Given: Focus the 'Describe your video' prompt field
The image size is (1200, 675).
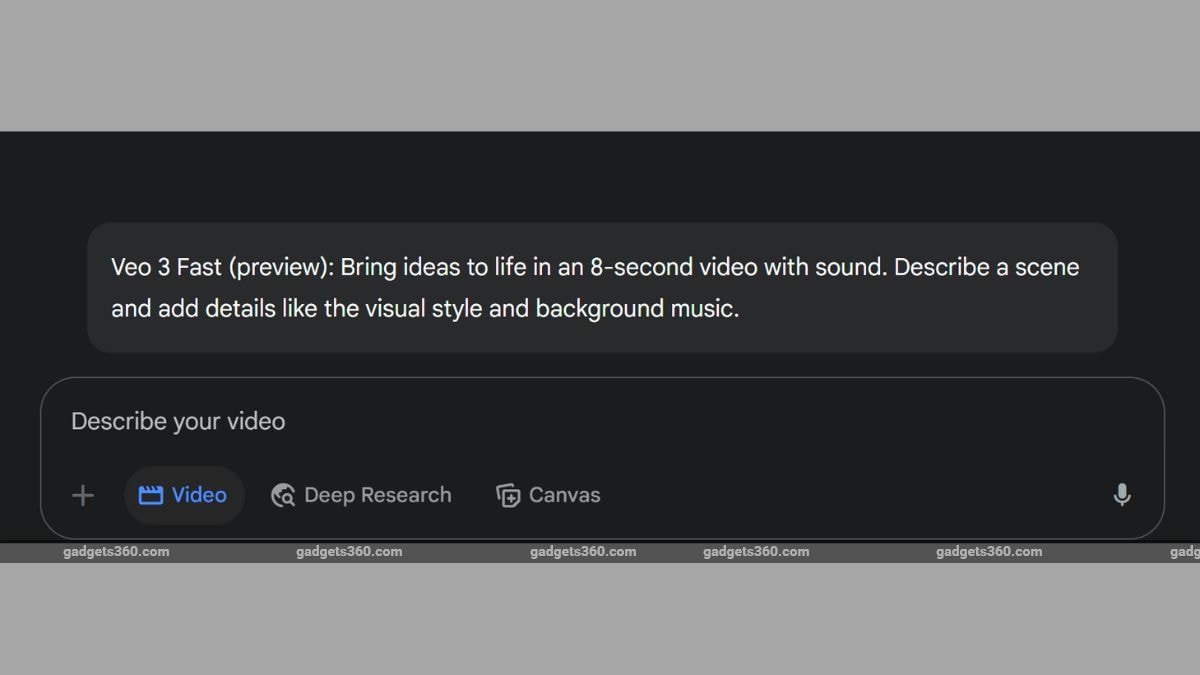Looking at the screenshot, I should (x=602, y=421).
